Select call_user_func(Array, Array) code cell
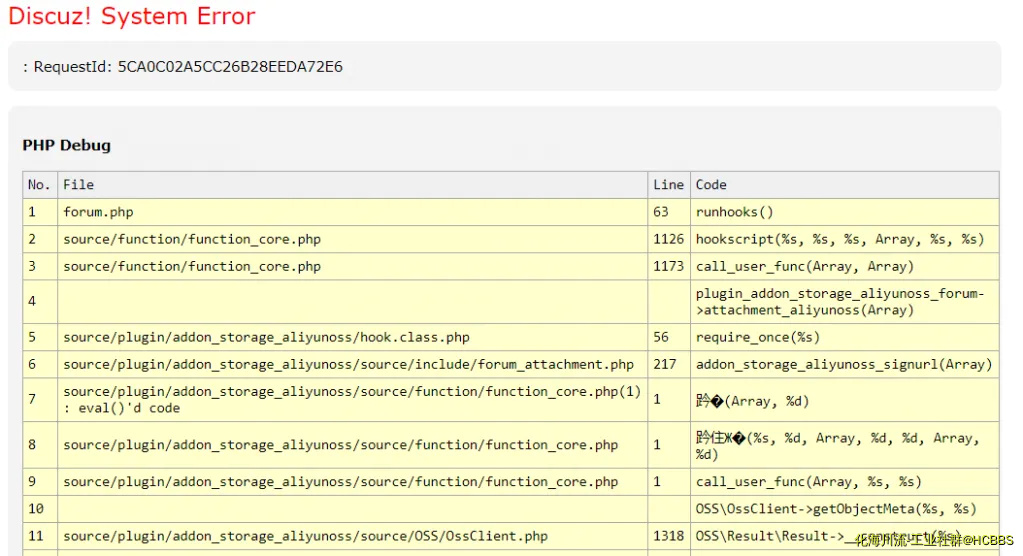Image resolution: width=1023 pixels, height=556 pixels. (x=845, y=267)
